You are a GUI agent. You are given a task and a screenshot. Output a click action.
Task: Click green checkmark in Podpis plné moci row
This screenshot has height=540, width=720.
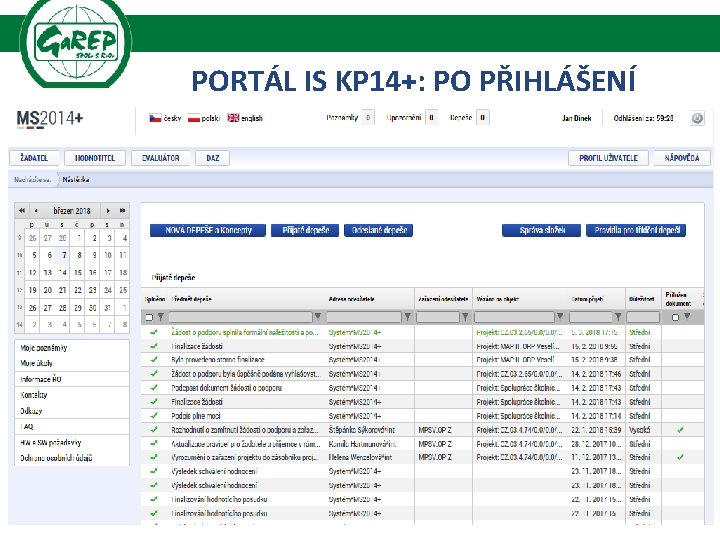coord(154,416)
